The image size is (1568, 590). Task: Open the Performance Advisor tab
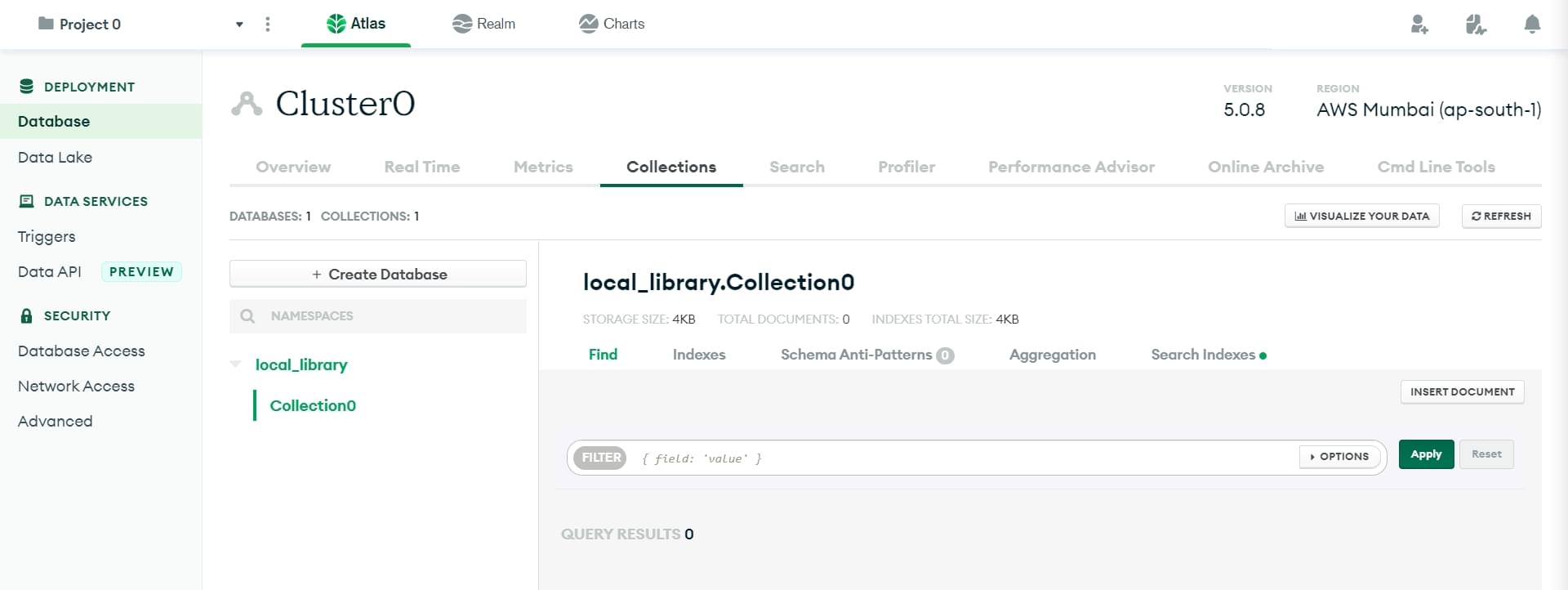(1071, 167)
